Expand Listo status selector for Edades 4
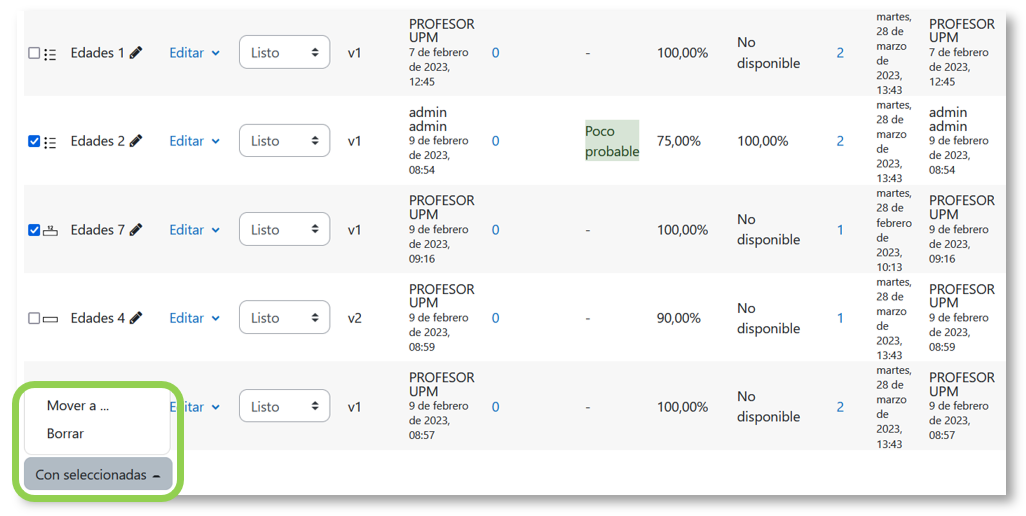Image resolution: width=1026 pixels, height=516 pixels. click(284, 318)
